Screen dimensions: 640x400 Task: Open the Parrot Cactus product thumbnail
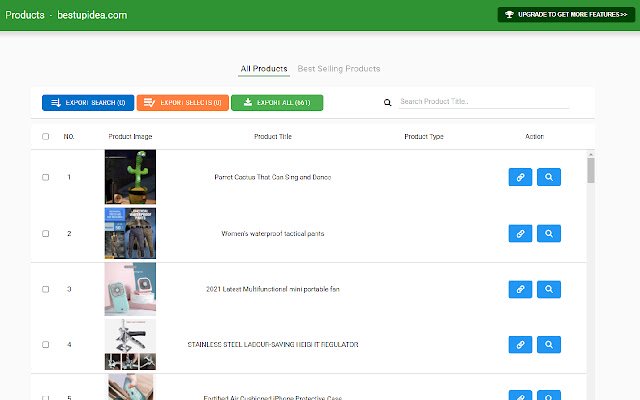(130, 177)
